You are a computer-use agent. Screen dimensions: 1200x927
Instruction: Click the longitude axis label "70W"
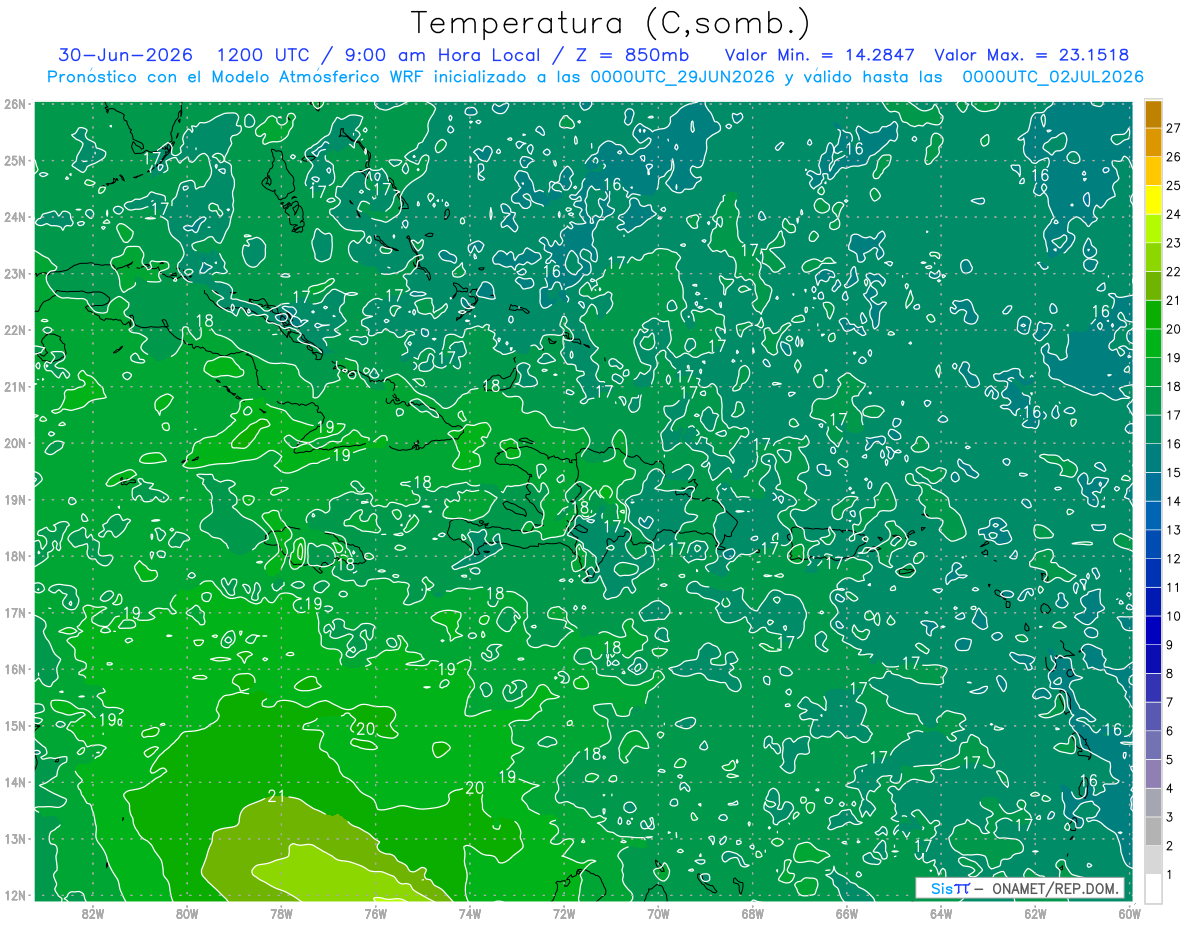click(x=658, y=913)
